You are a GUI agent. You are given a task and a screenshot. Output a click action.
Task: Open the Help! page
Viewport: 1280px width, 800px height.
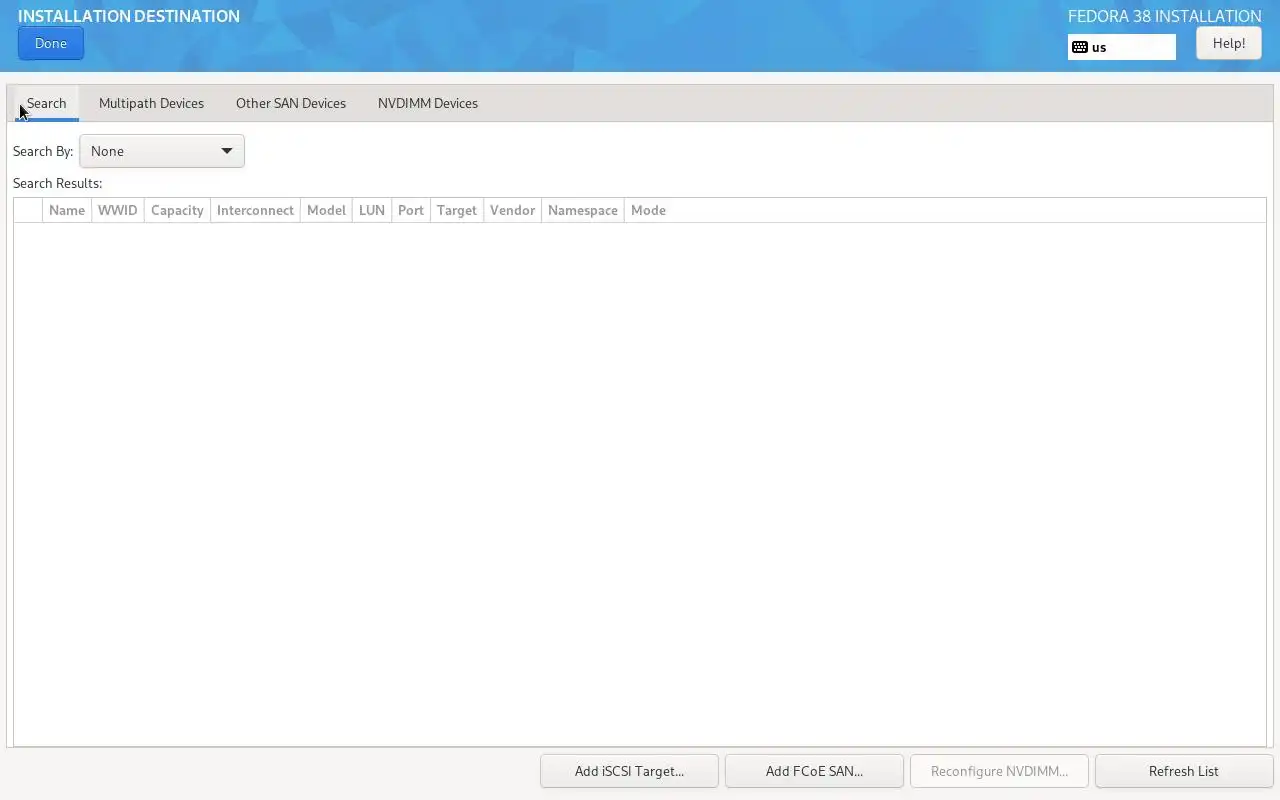tap(1228, 43)
